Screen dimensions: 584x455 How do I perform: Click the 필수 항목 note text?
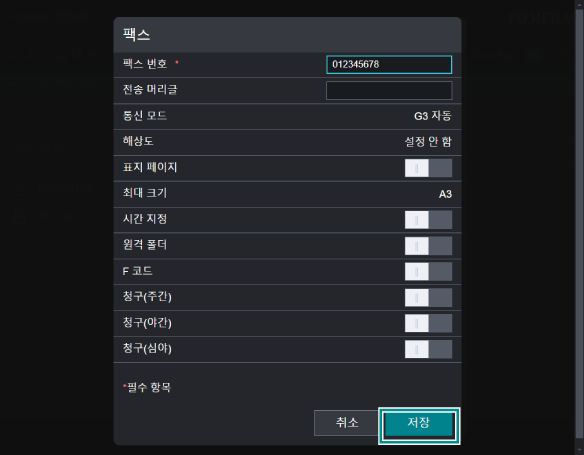(x=147, y=388)
